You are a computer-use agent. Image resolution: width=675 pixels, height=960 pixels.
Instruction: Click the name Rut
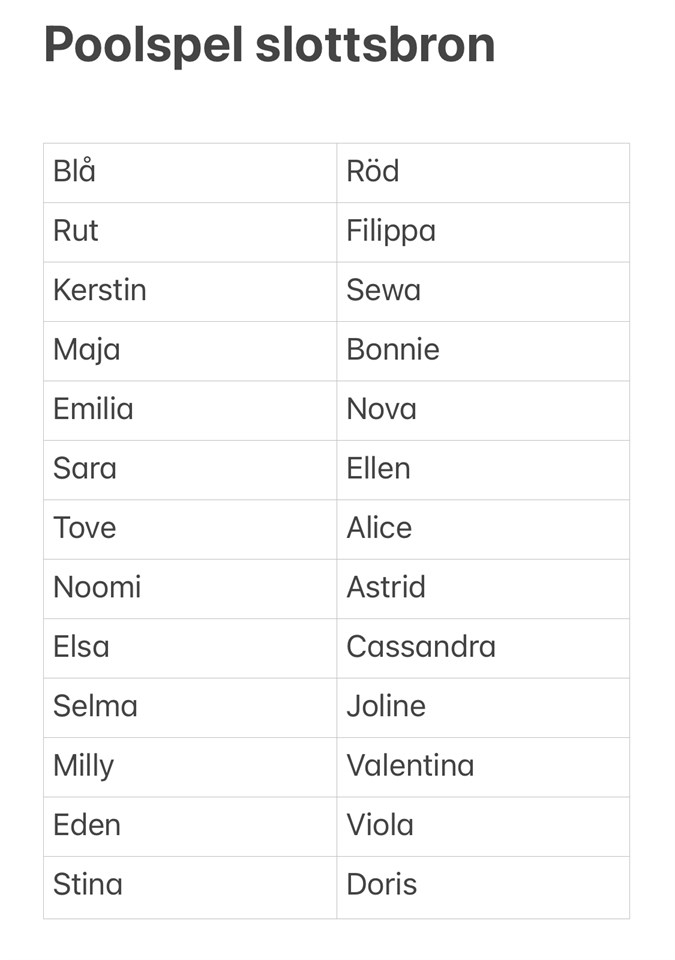[x=76, y=231]
